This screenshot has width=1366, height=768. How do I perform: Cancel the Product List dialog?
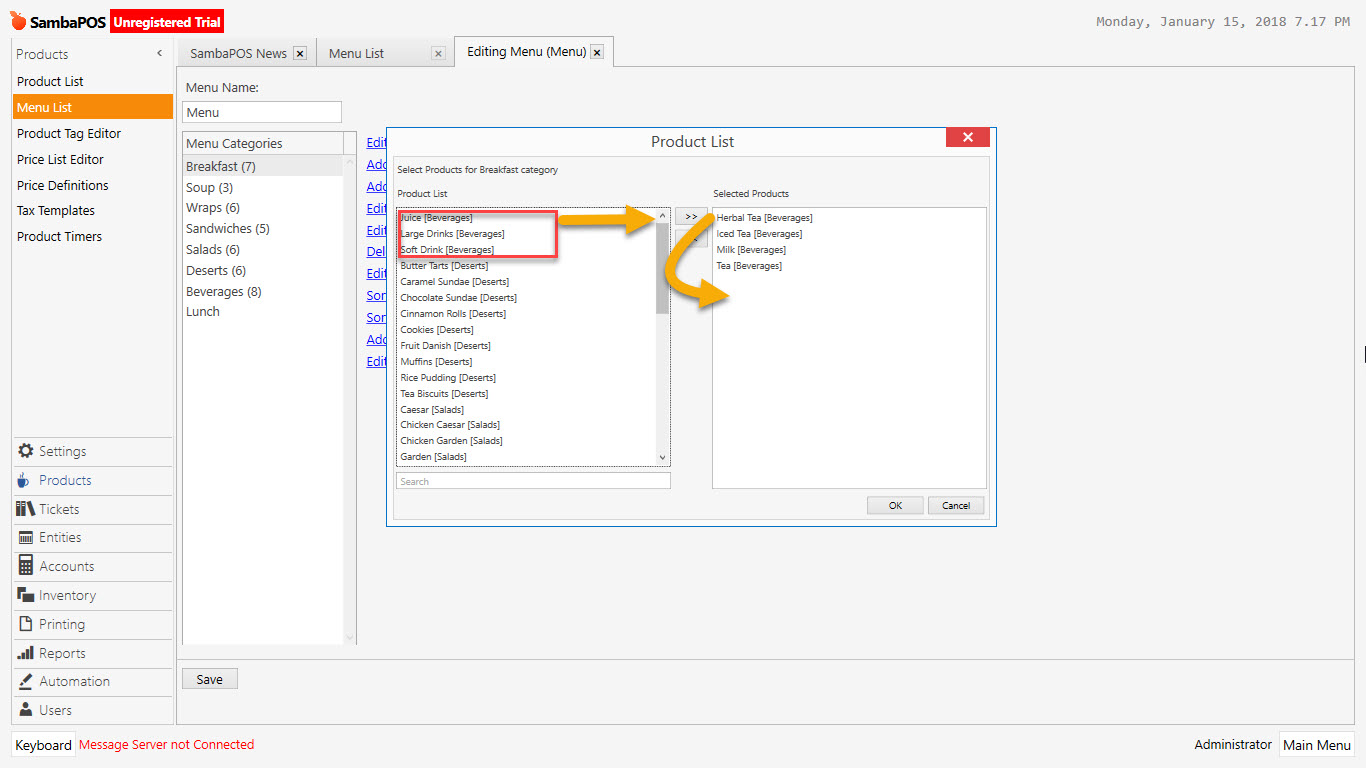(956, 505)
